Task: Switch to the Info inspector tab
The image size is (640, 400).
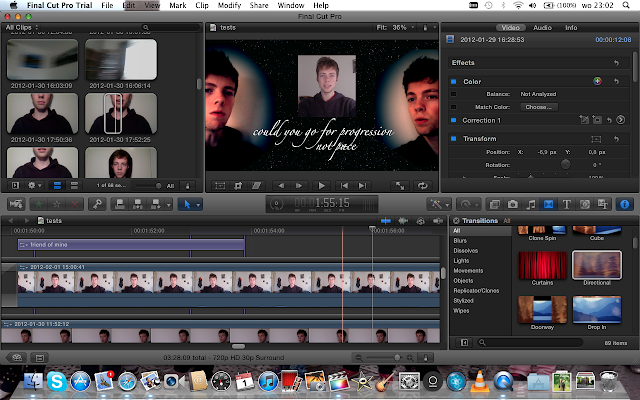Action: (x=571, y=27)
